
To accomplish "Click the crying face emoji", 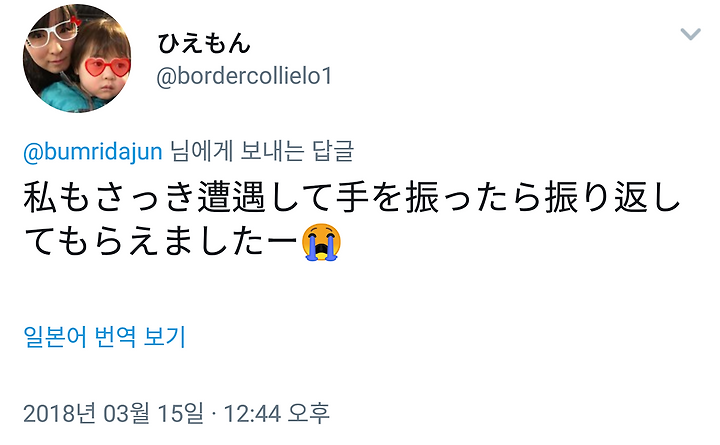I will (321, 242).
